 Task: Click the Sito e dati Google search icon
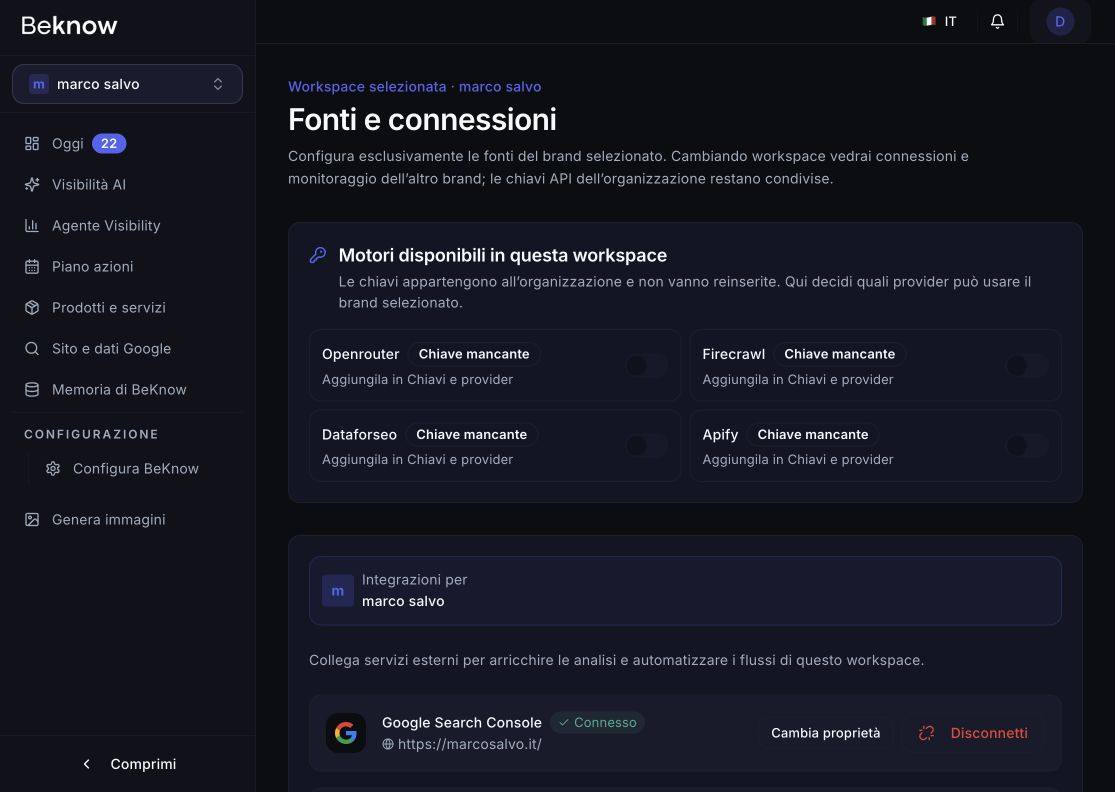point(32,349)
